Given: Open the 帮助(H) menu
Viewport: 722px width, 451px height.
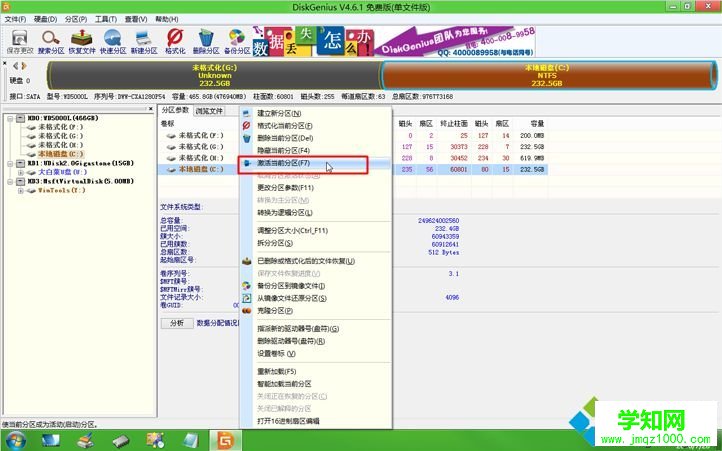Looking at the screenshot, I should coord(166,19).
